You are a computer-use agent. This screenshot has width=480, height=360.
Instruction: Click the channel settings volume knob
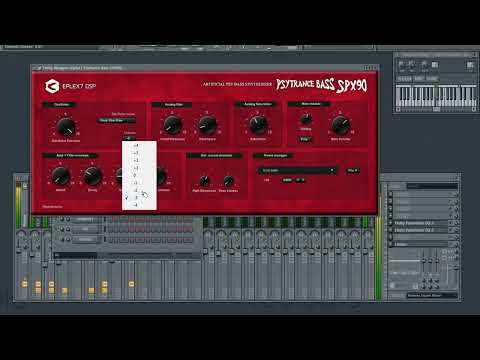tap(412, 65)
